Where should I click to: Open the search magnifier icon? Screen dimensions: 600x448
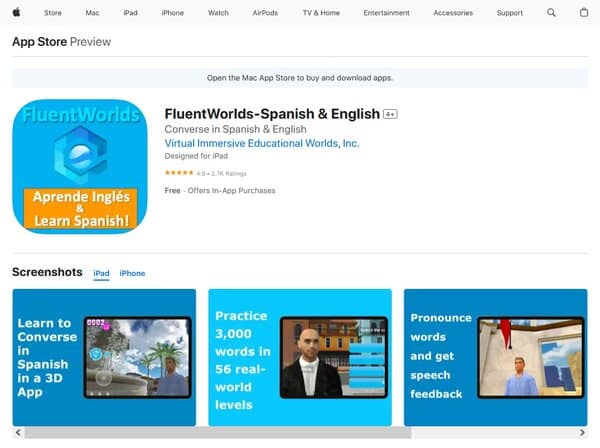(x=551, y=13)
